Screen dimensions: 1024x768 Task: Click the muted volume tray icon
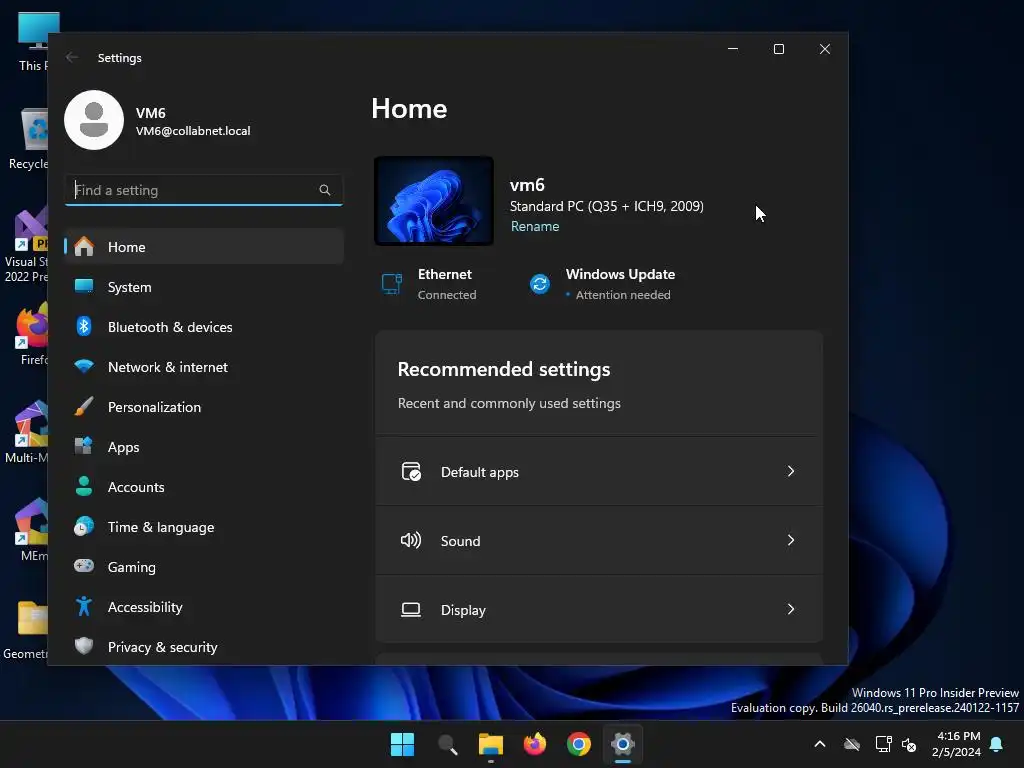pos(908,744)
